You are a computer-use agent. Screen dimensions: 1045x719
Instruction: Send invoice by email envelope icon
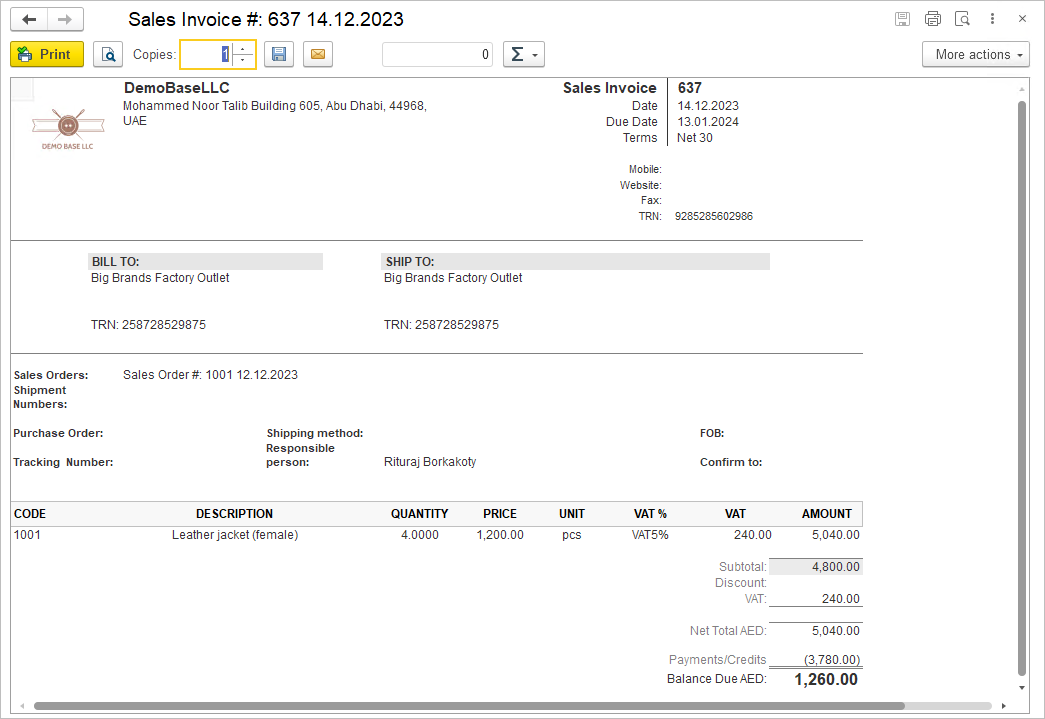coord(318,54)
